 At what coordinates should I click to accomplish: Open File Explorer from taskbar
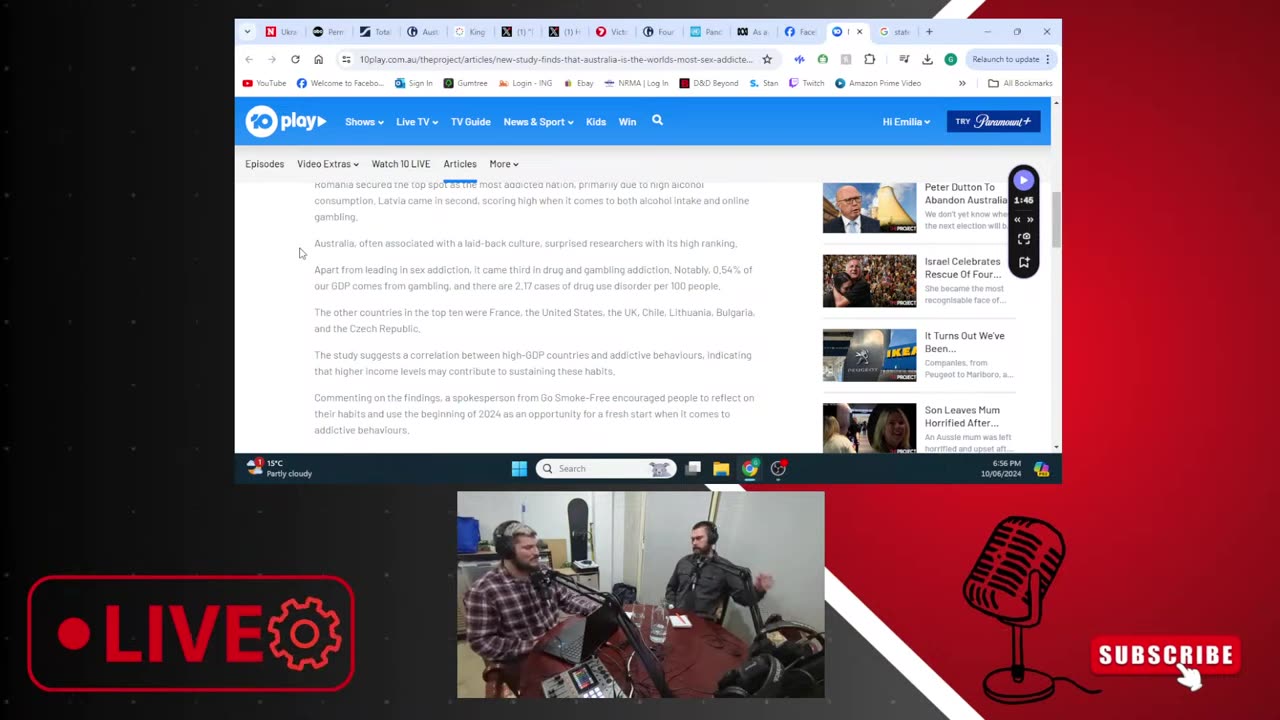tap(721, 468)
